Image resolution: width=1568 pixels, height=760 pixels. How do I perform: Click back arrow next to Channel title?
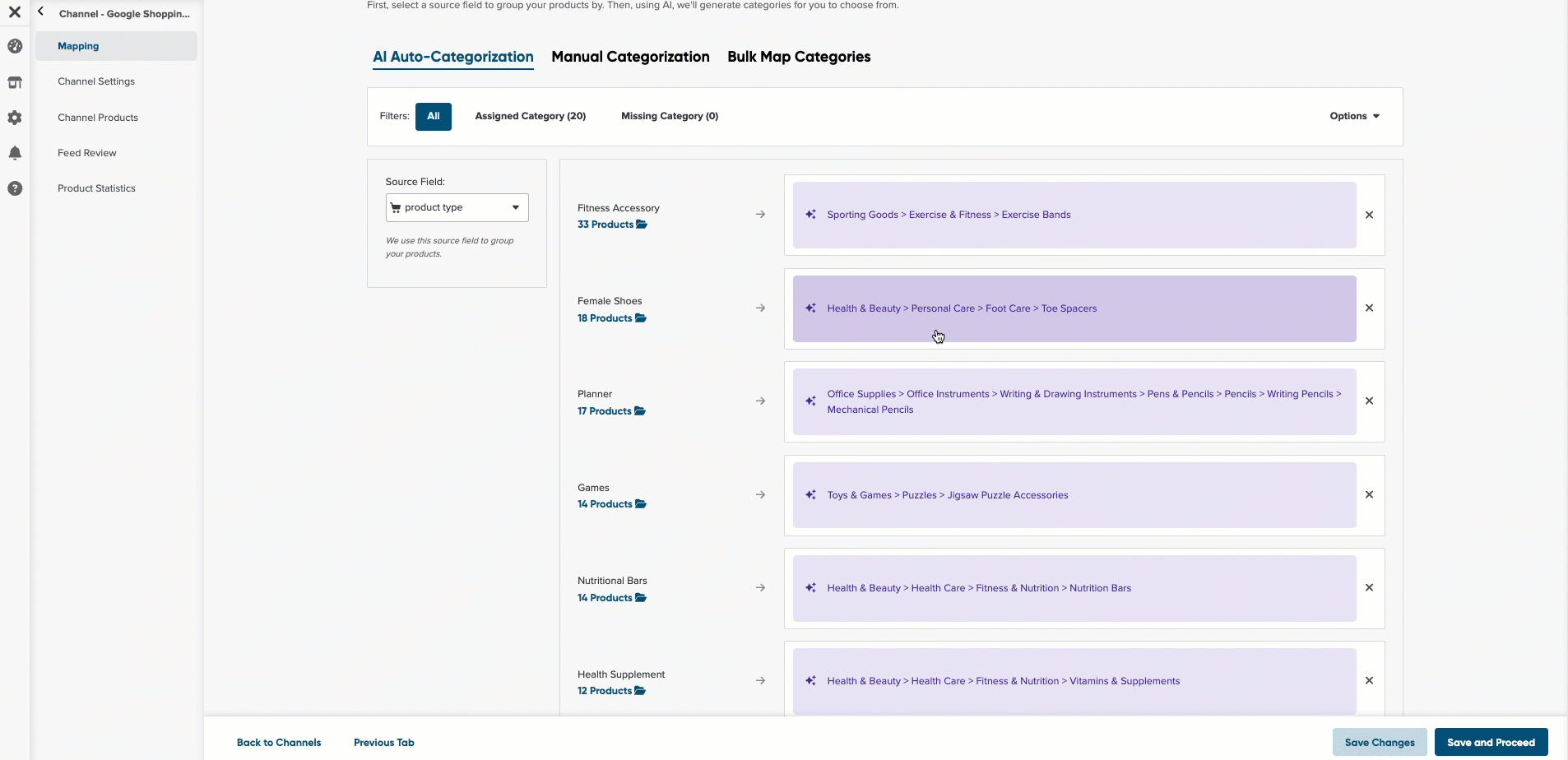tap(40, 12)
